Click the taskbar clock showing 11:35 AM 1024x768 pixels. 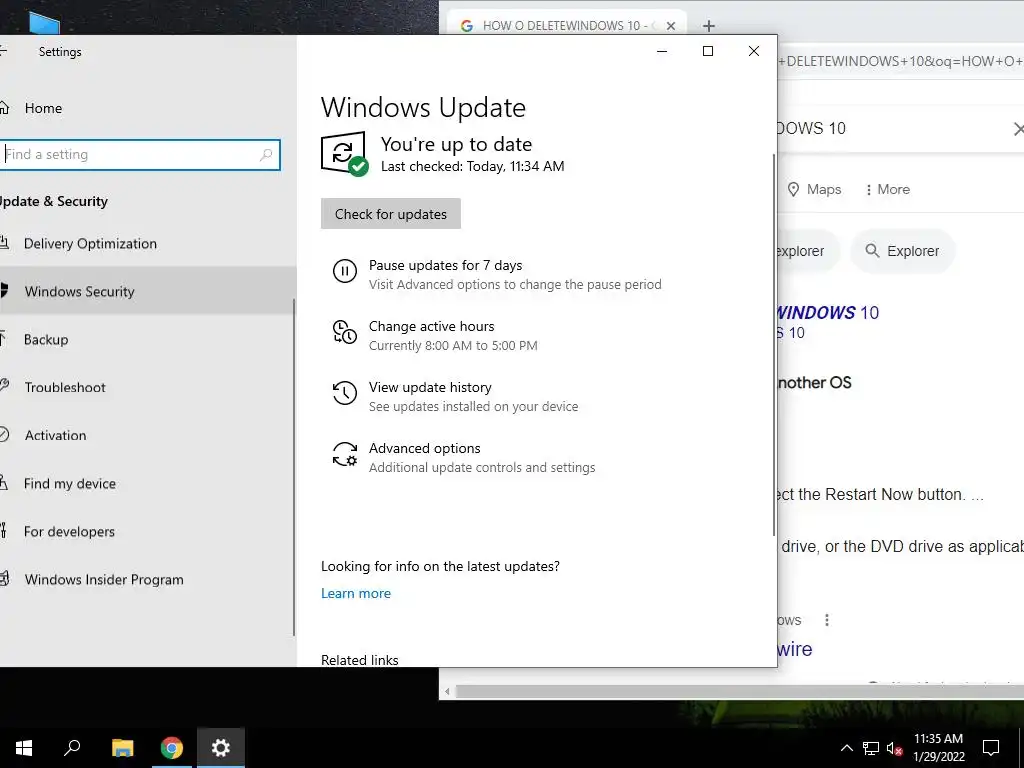point(938,748)
